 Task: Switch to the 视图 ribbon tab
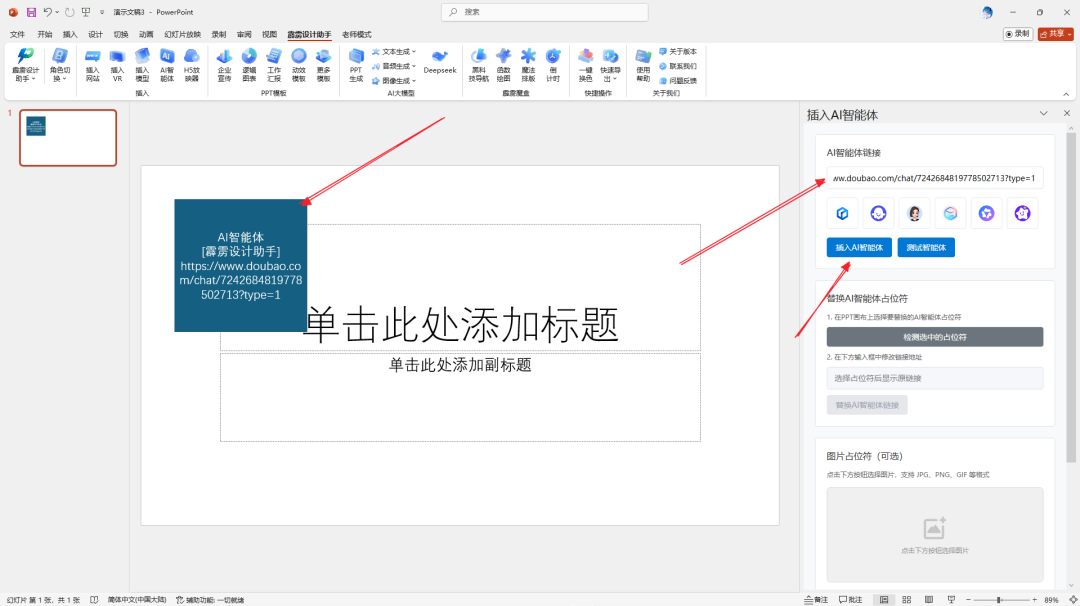[269, 34]
